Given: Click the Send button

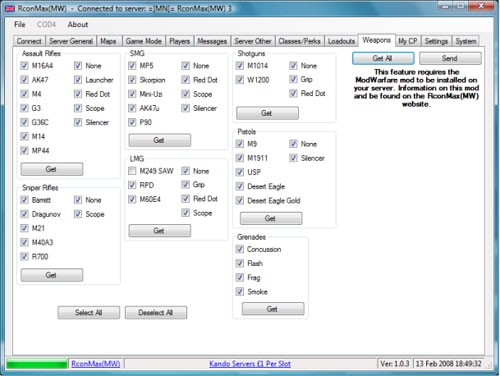Looking at the screenshot, I should click(x=450, y=58).
